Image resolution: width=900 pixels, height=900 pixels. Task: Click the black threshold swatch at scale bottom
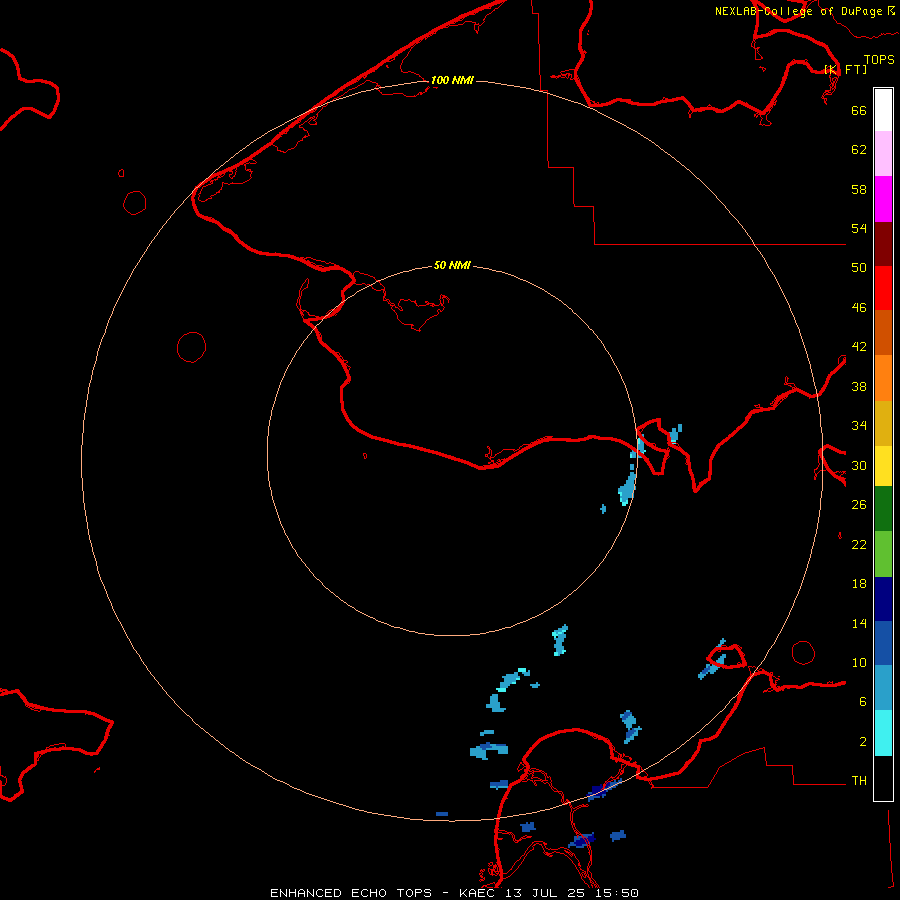click(883, 778)
